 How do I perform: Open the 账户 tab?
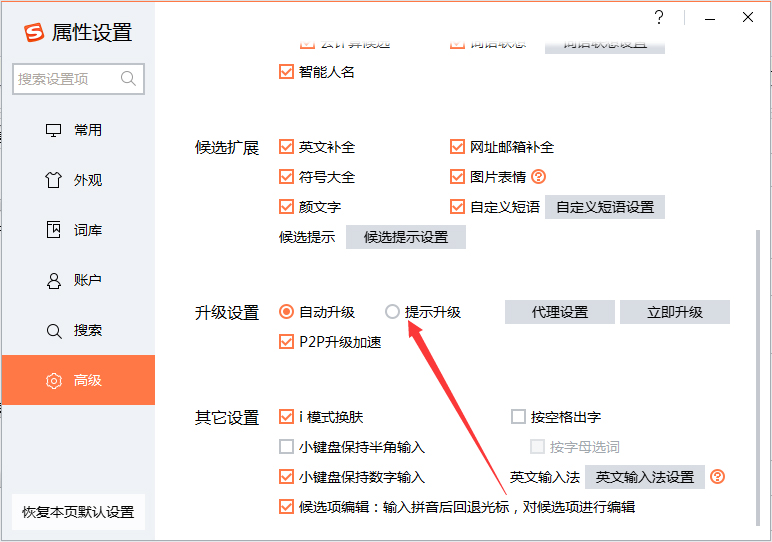[x=78, y=281]
